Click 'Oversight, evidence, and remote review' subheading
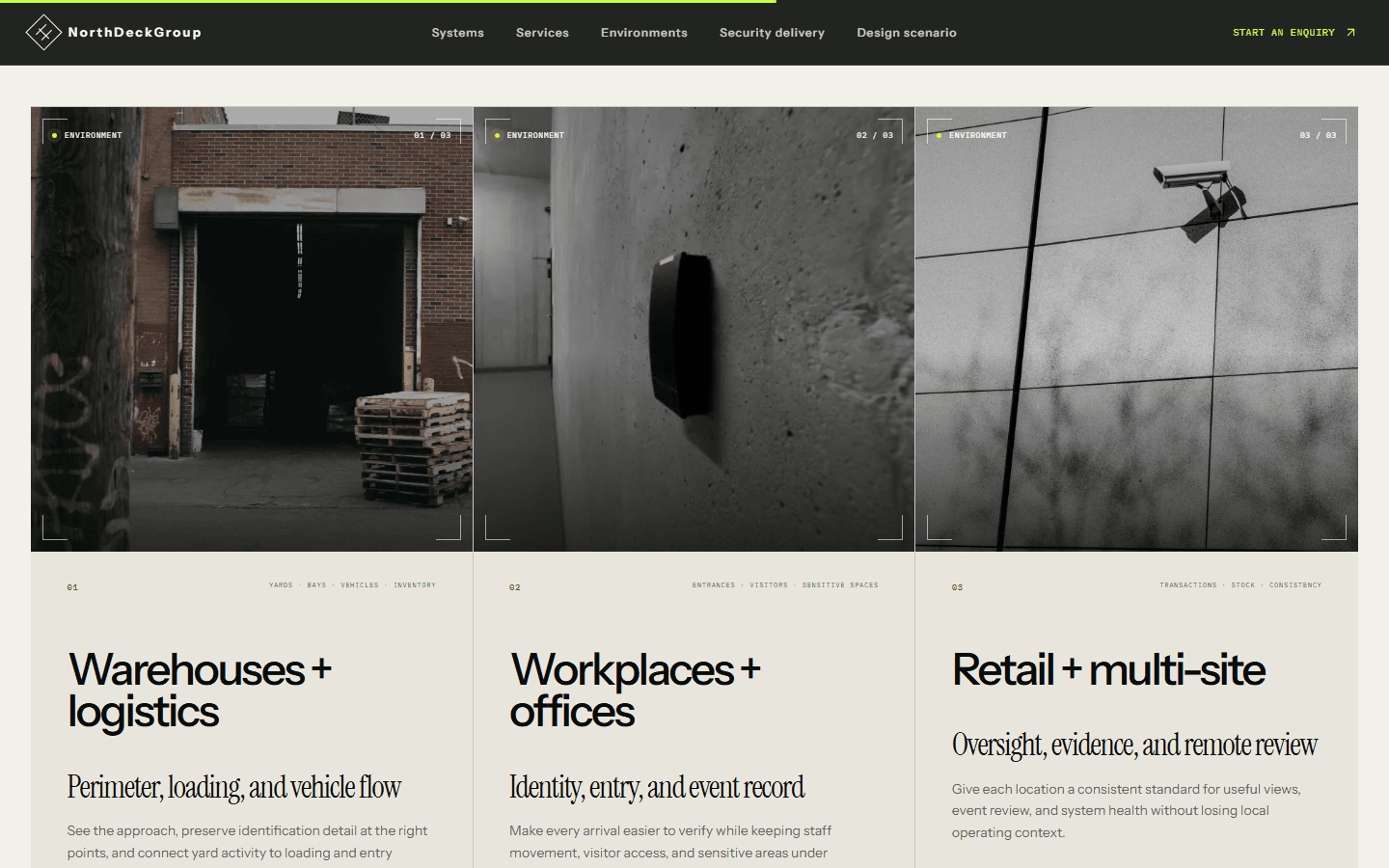Screen dimensions: 1389x868 click(x=1134, y=745)
